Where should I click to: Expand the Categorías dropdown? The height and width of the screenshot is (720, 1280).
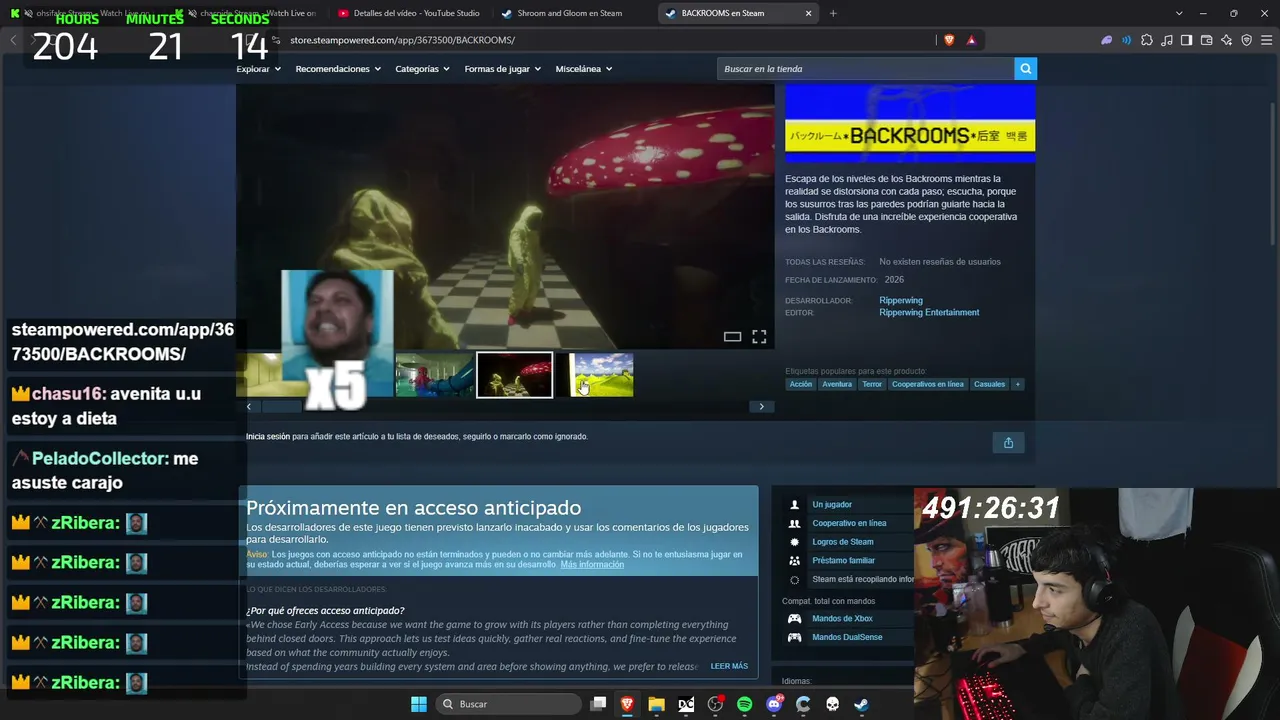(422, 69)
